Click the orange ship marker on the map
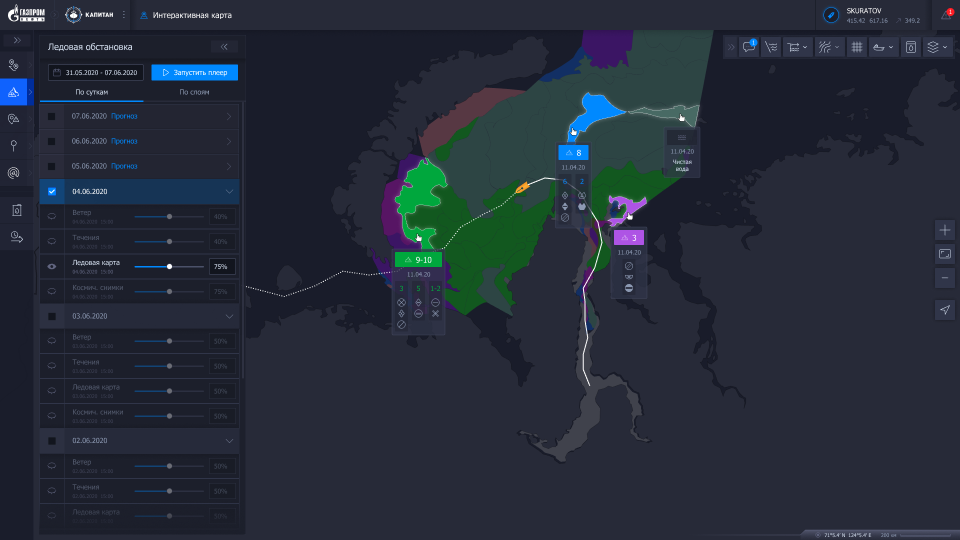This screenshot has height=540, width=960. point(521,187)
